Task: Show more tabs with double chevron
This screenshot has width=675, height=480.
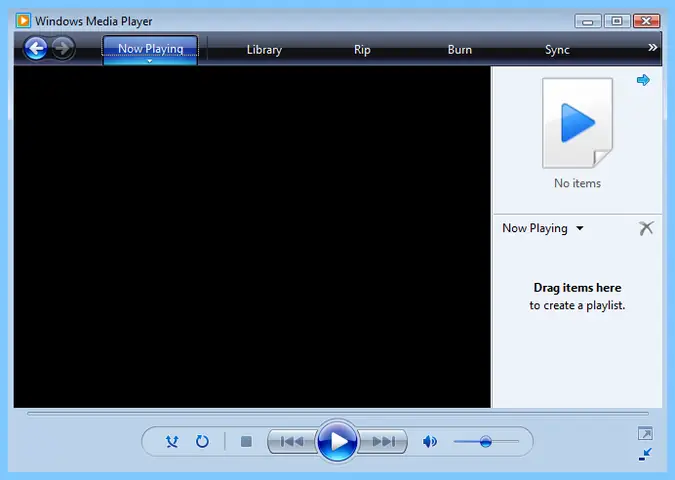Action: [653, 47]
